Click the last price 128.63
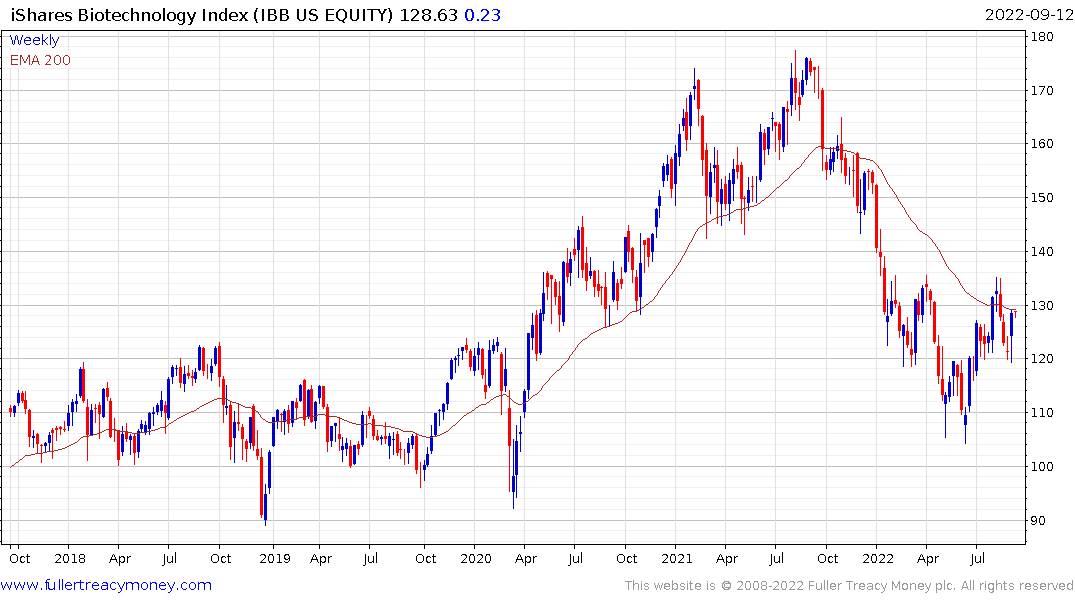 (428, 15)
